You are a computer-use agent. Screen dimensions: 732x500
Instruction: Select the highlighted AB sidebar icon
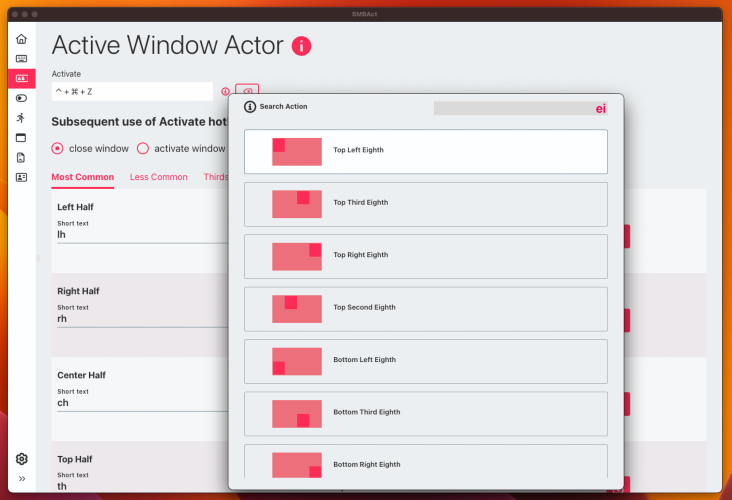pos(21,78)
